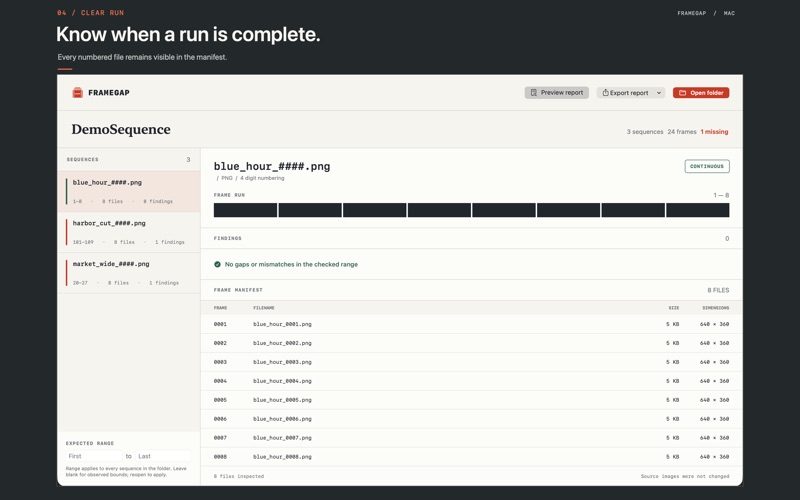Click the FINDINGS section label
The height and width of the screenshot is (500, 800).
pyautogui.click(x=228, y=238)
